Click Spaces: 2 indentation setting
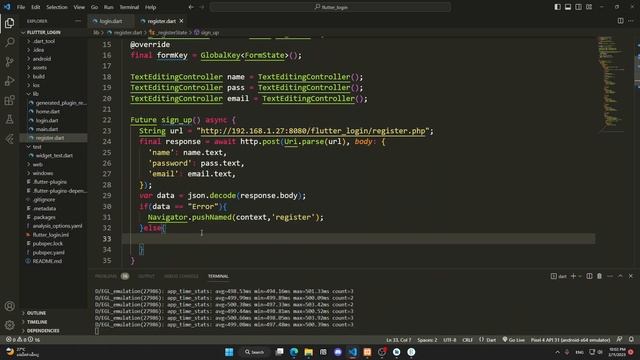 (427, 340)
